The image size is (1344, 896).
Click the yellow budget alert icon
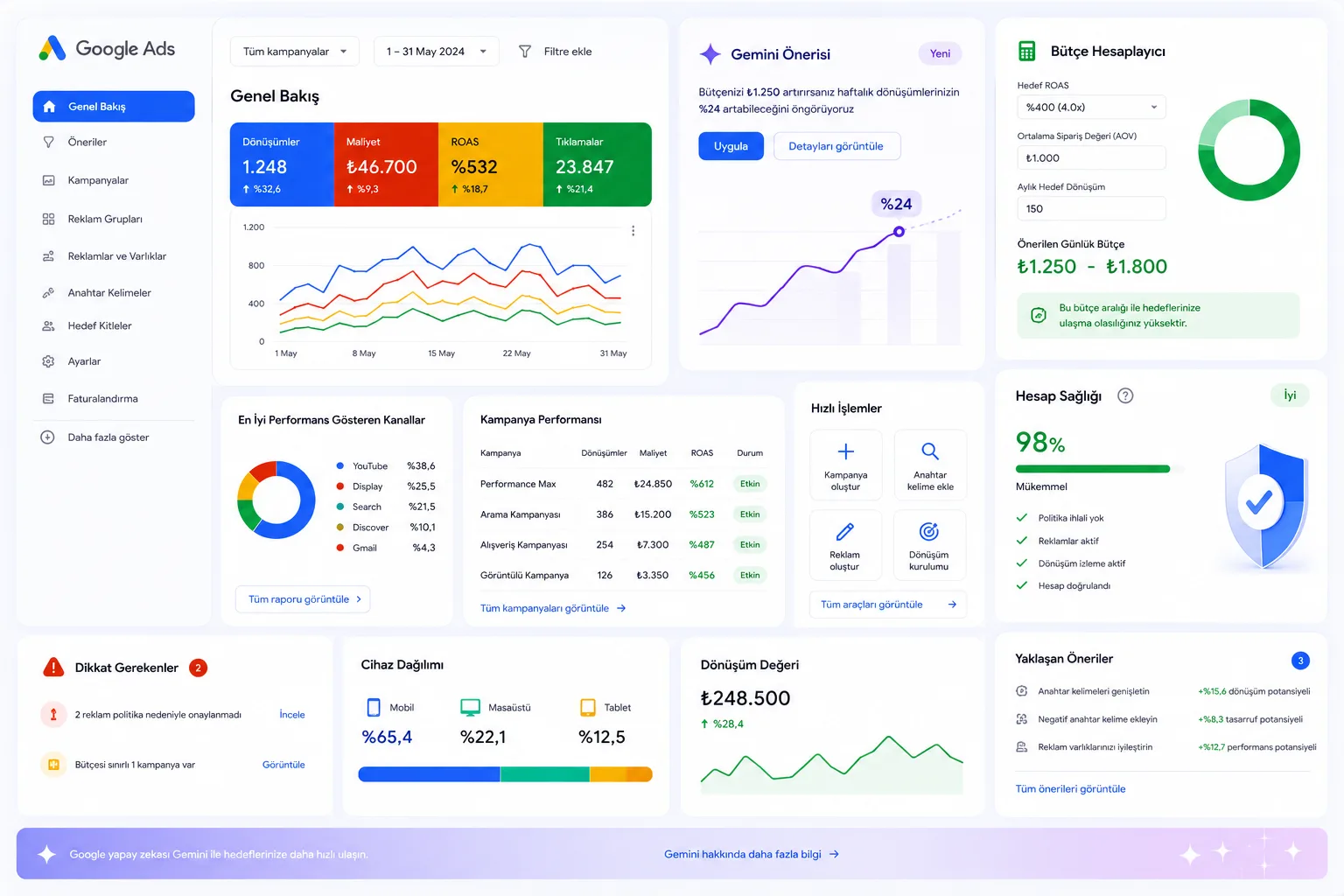click(x=53, y=765)
